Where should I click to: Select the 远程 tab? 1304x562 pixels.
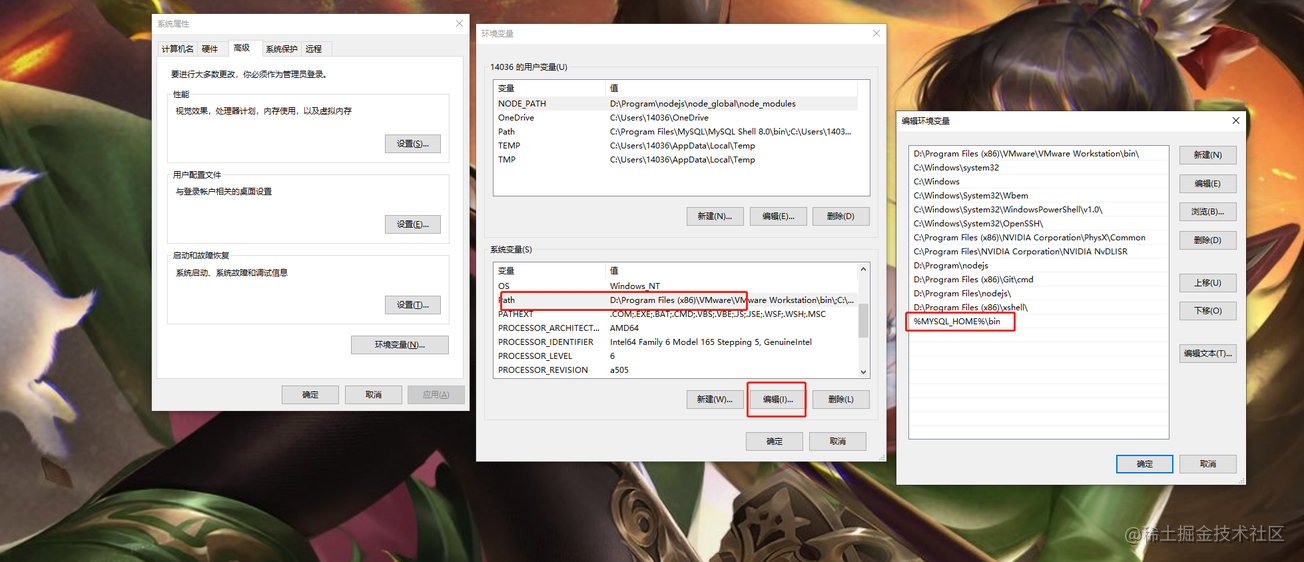pyautogui.click(x=314, y=49)
